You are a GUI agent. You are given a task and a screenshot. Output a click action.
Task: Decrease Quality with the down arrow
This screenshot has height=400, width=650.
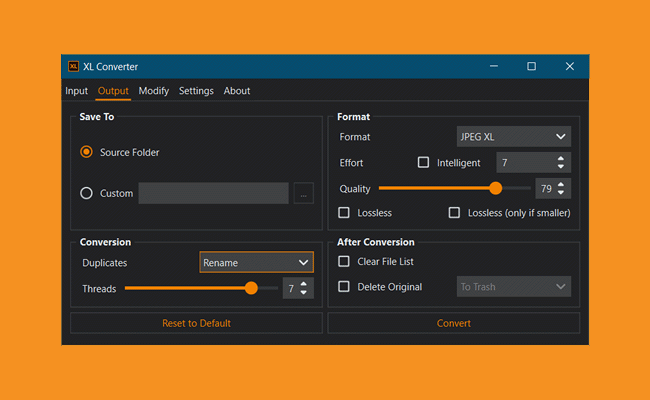tap(560, 193)
